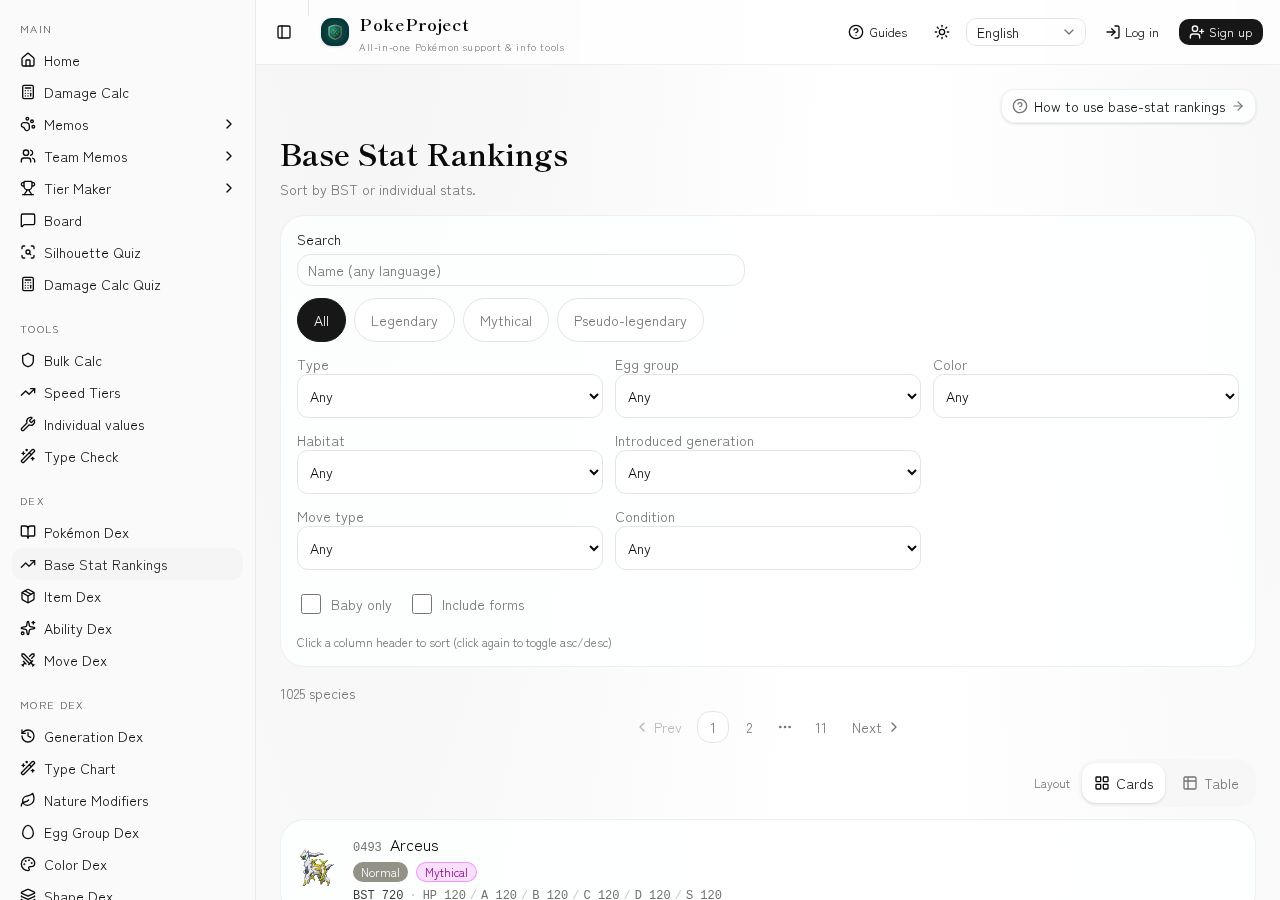Click the Name search input field

pyautogui.click(x=521, y=270)
